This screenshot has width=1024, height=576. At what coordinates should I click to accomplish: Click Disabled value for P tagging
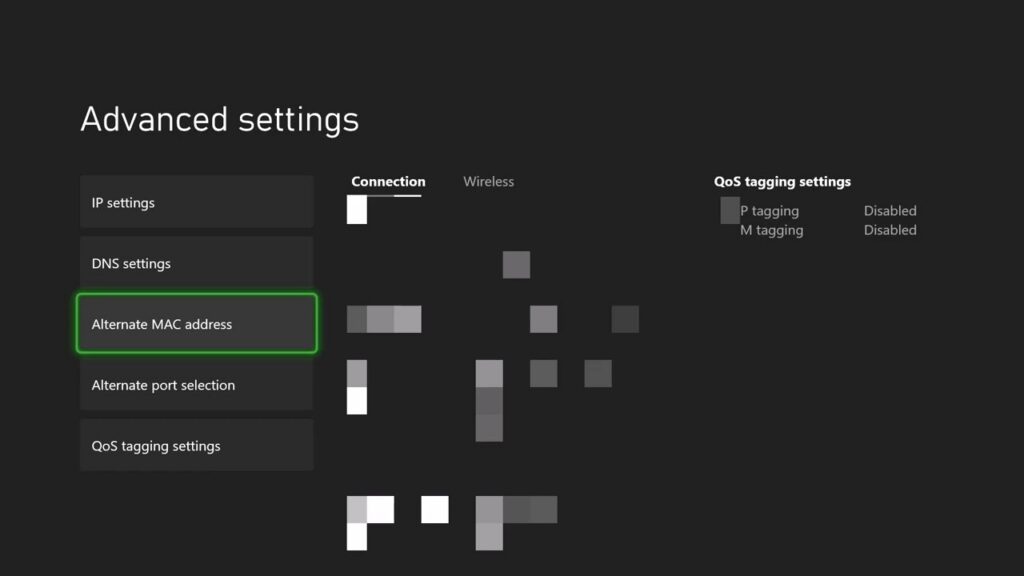889,210
